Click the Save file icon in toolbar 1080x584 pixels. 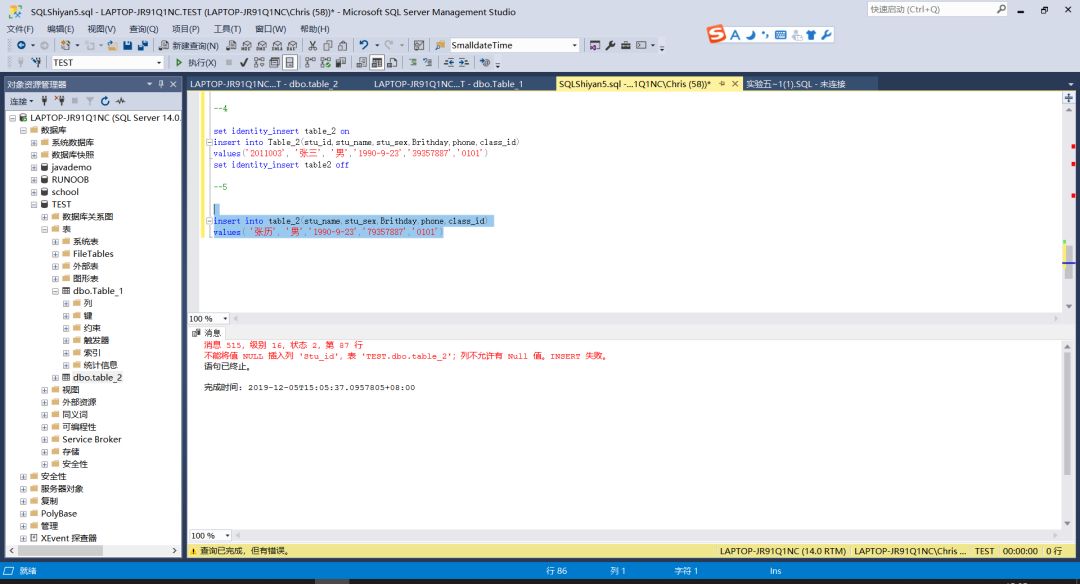tap(127, 46)
